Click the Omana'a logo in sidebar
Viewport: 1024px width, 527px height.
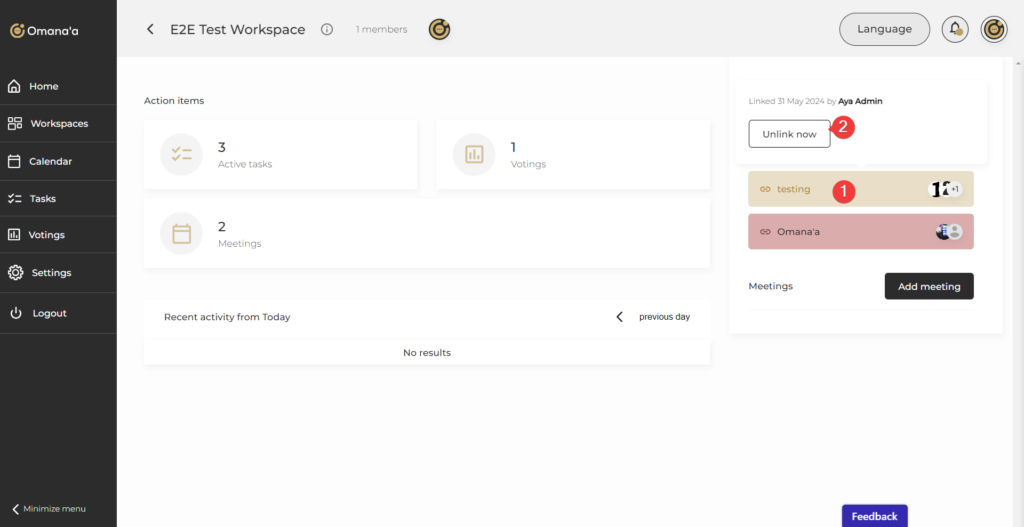[45, 31]
